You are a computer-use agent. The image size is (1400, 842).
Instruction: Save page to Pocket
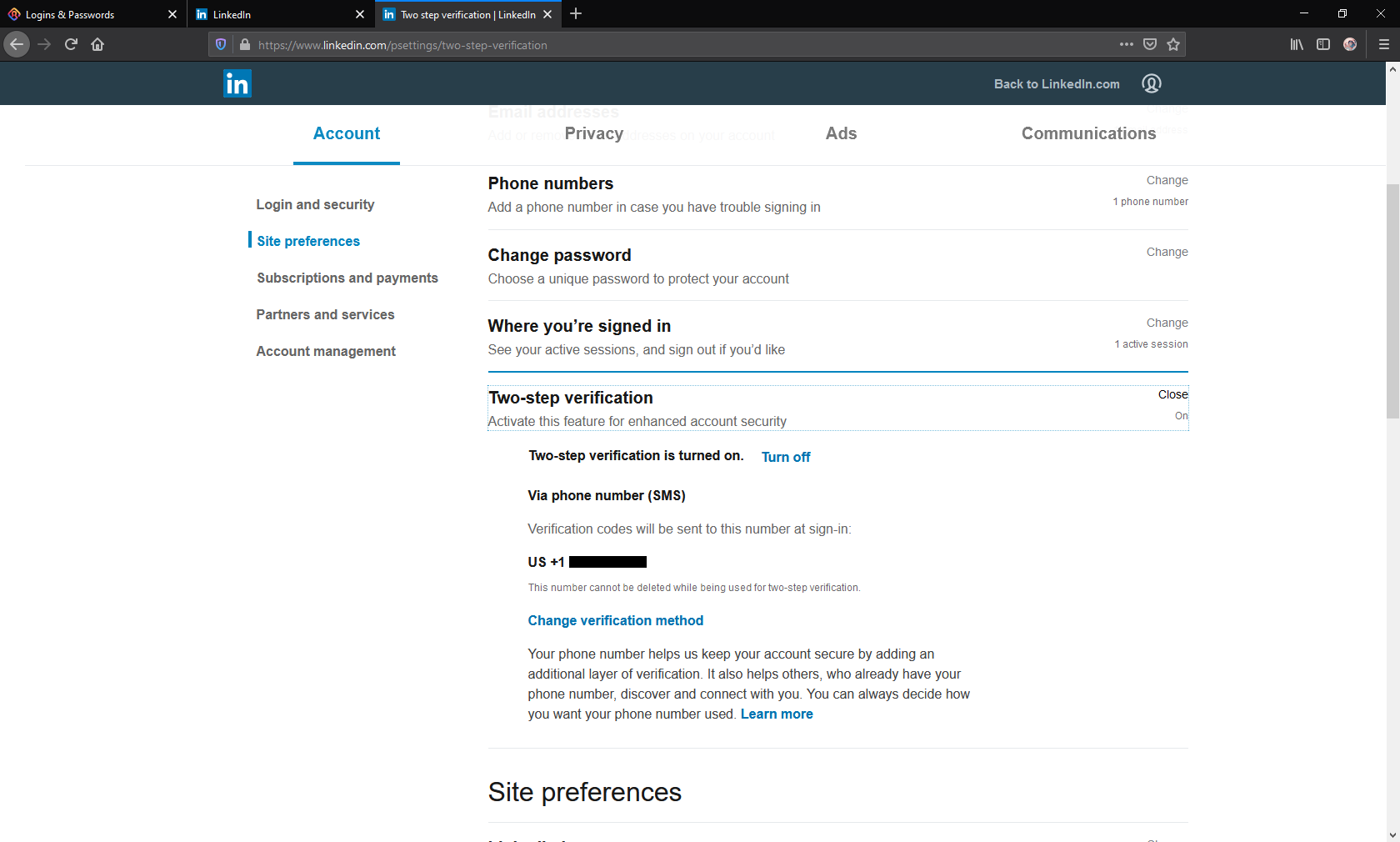click(x=1150, y=44)
